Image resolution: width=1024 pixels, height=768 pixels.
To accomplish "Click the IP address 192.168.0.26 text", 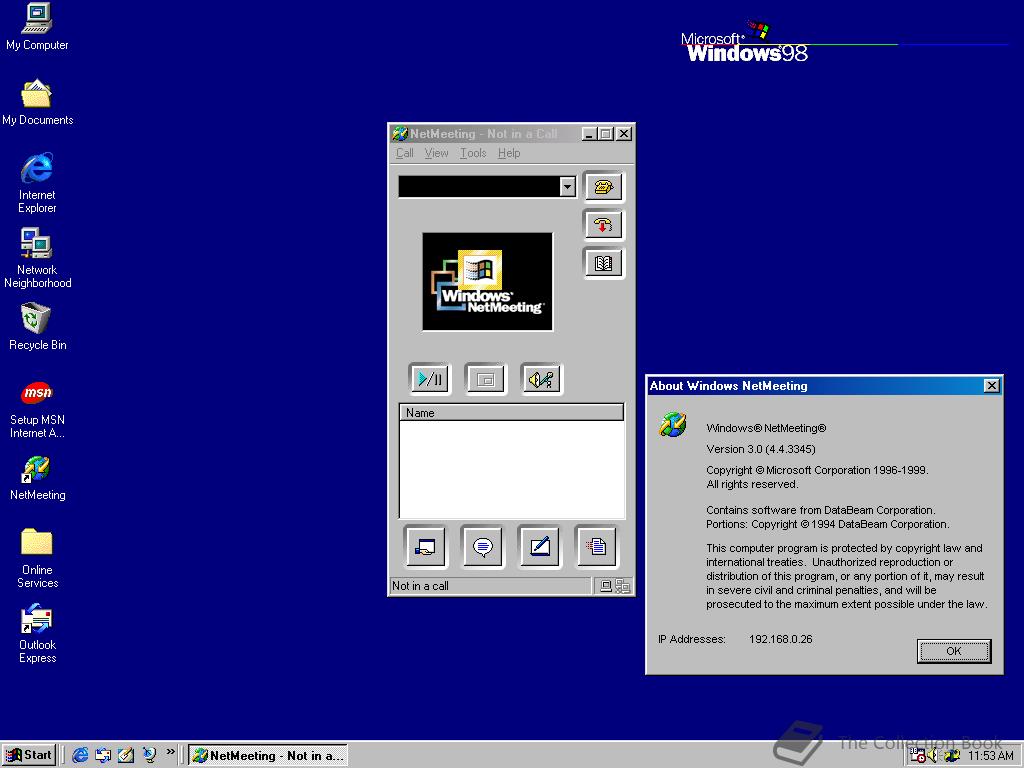I will tap(780, 639).
